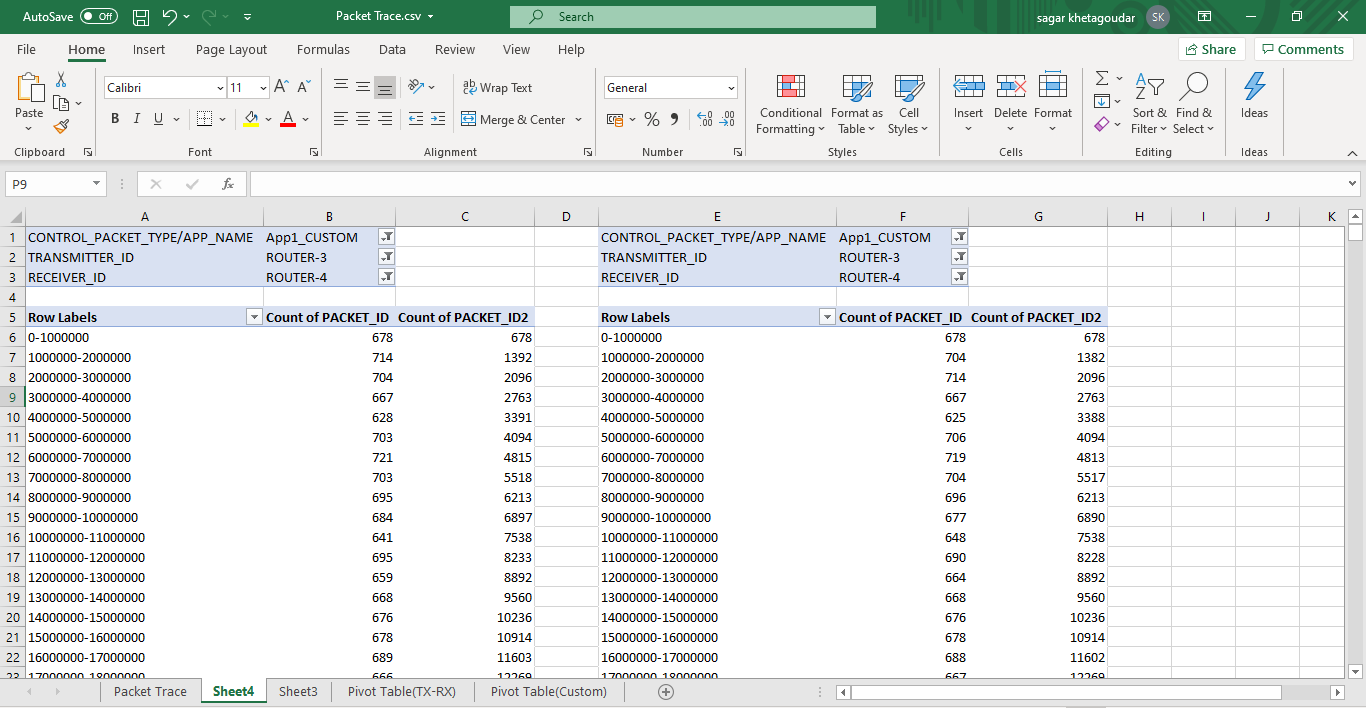Open the font name dropdown showing Calibri
Image resolution: width=1366 pixels, height=708 pixels.
220,88
